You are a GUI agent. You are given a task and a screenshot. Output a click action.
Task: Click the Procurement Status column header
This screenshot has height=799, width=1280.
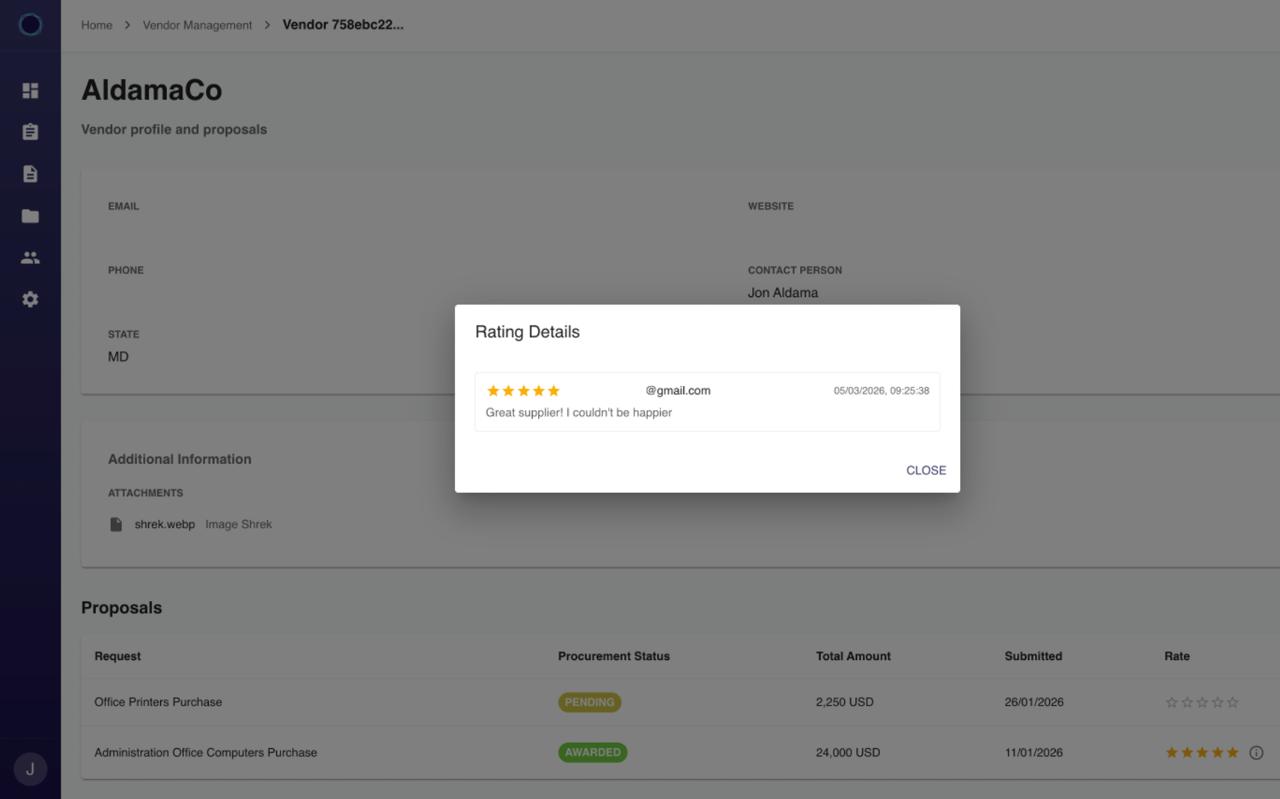[x=614, y=656]
